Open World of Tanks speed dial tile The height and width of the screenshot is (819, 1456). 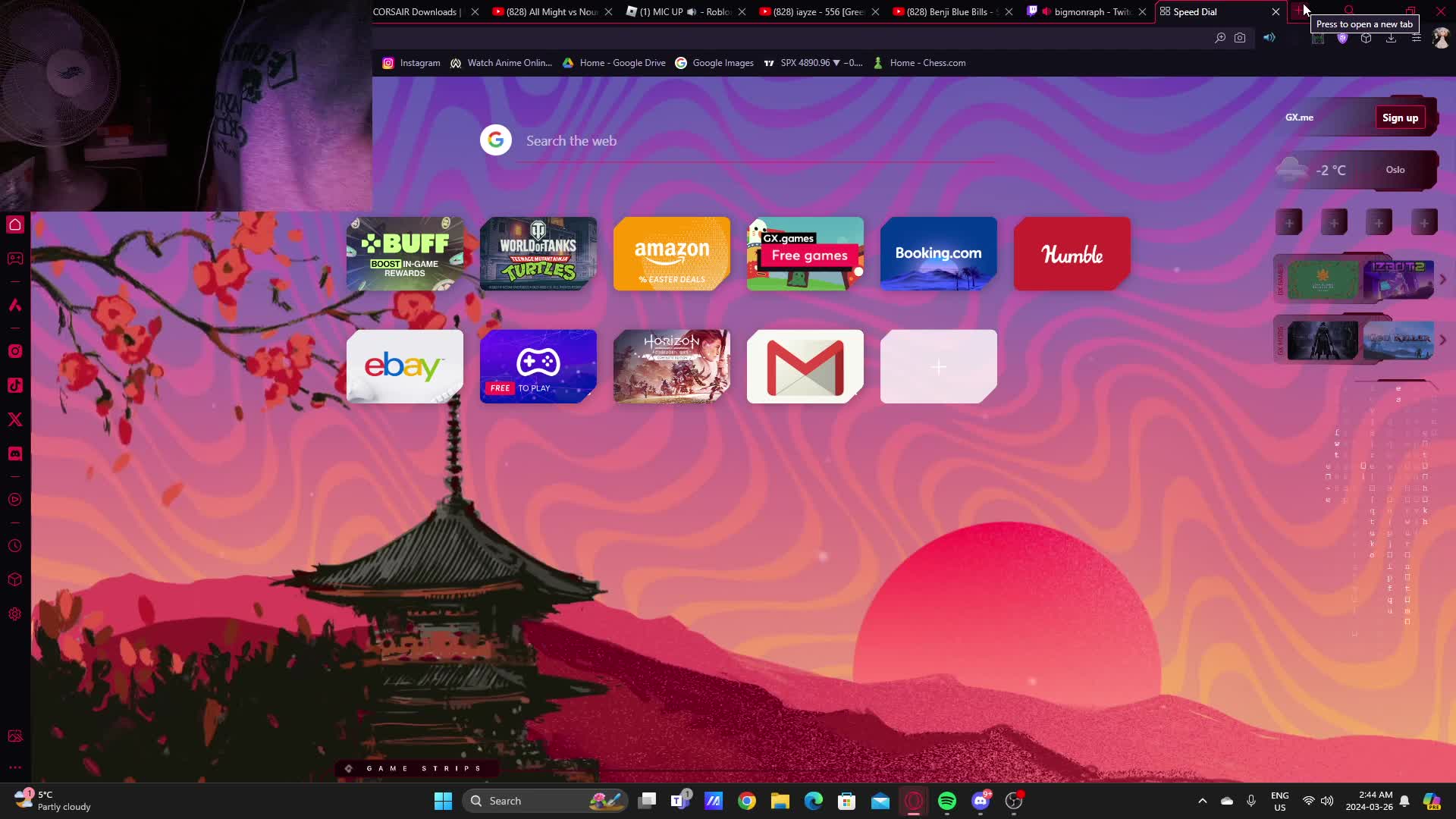pyautogui.click(x=538, y=253)
